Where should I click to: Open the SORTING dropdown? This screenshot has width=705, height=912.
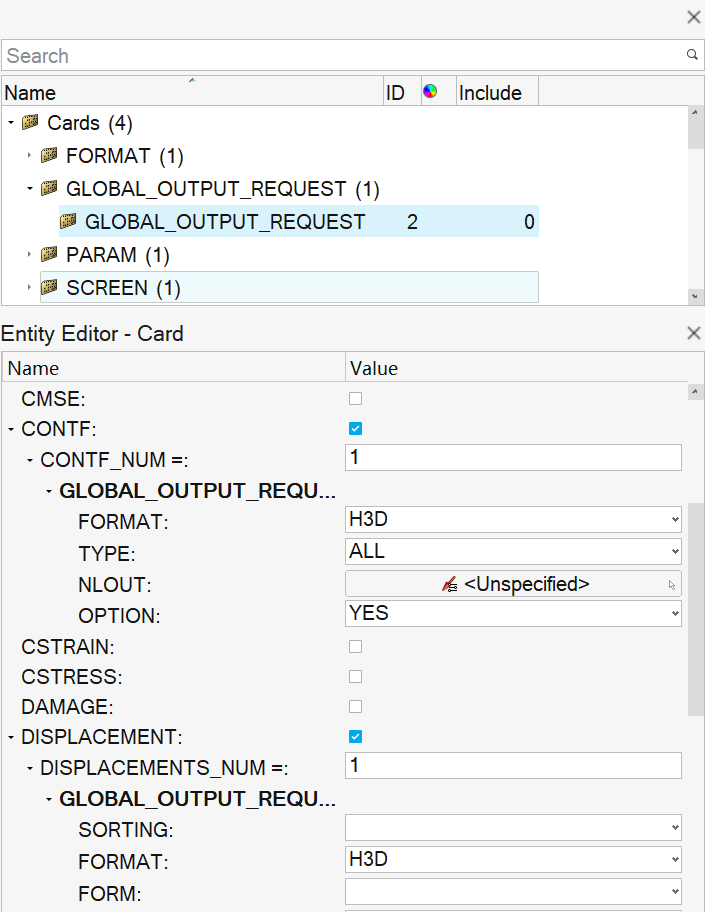pos(513,828)
